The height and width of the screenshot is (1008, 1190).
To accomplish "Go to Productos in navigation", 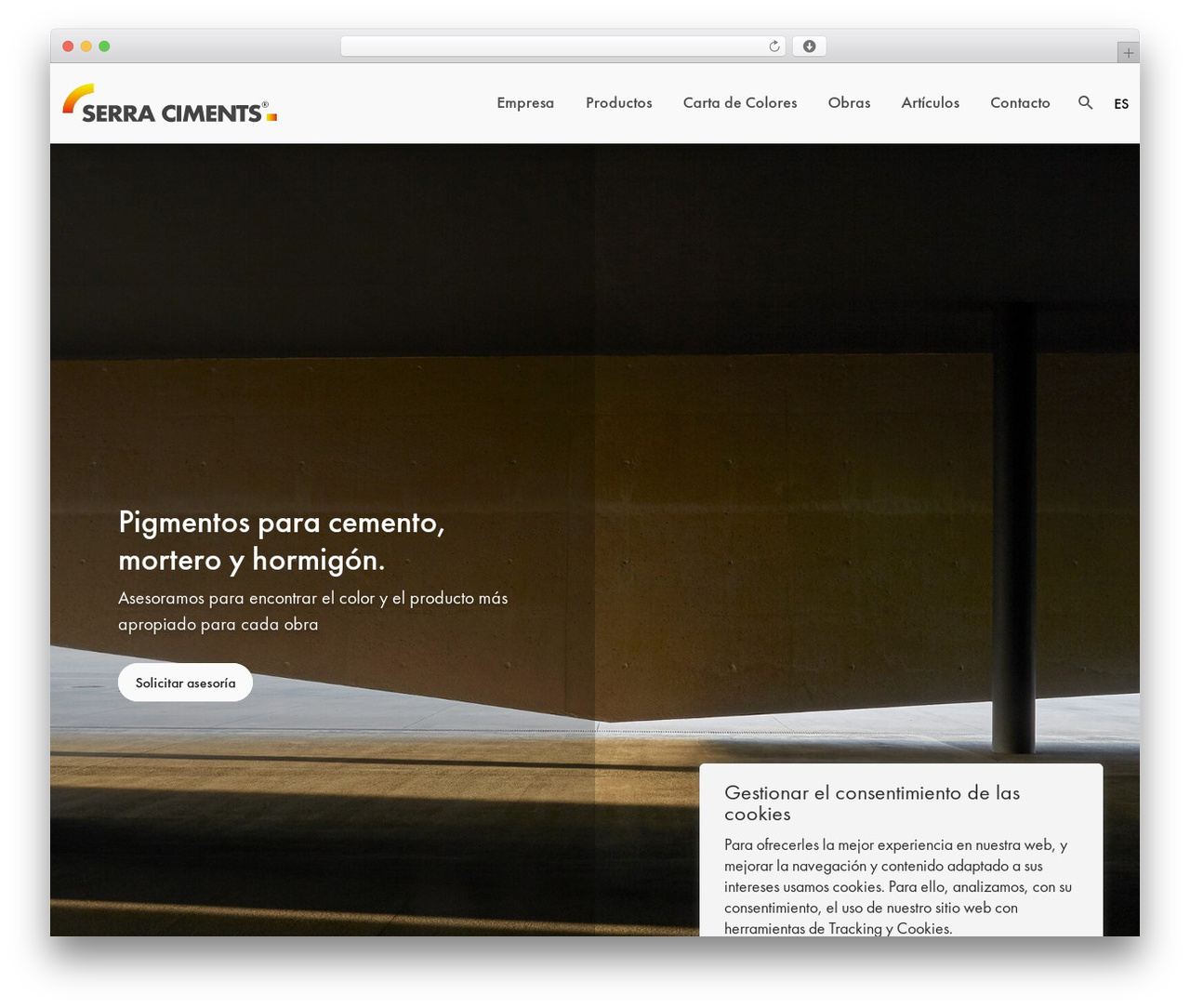I will click(619, 103).
